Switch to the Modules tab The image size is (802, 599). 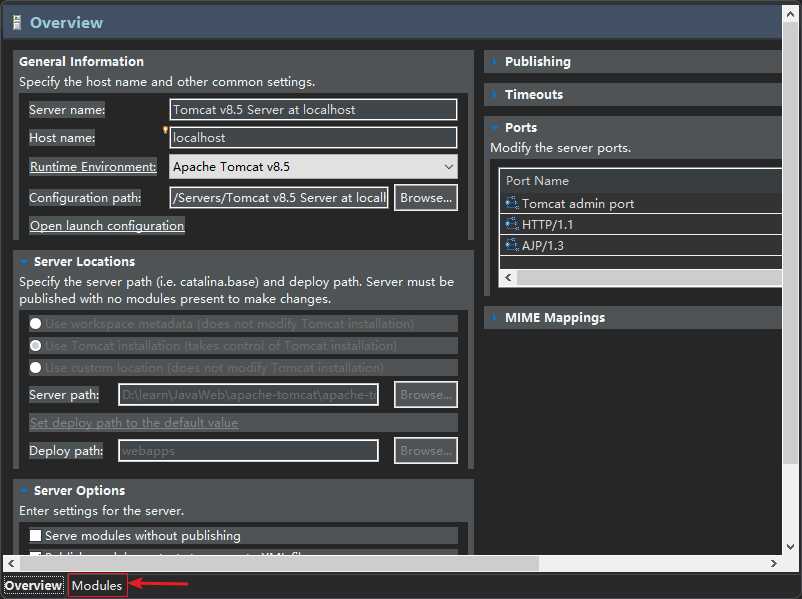(x=97, y=586)
